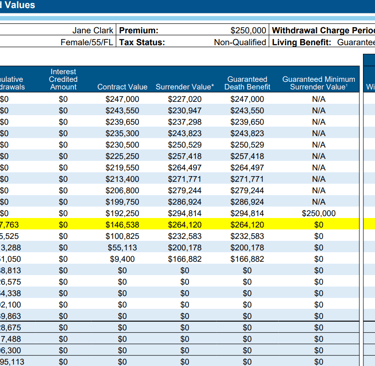Select the Non-Qualified tax status value
The image size is (375, 366).
[x=240, y=42]
